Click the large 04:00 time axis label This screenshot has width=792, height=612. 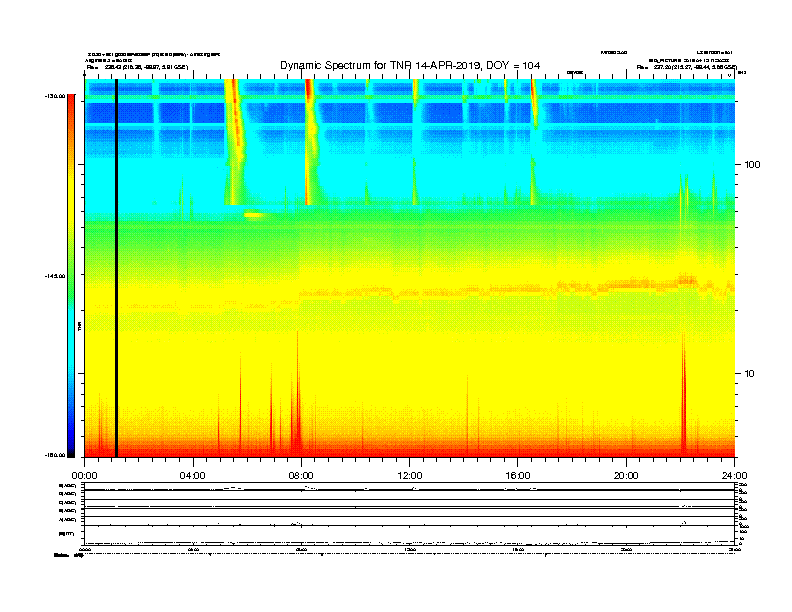192,476
